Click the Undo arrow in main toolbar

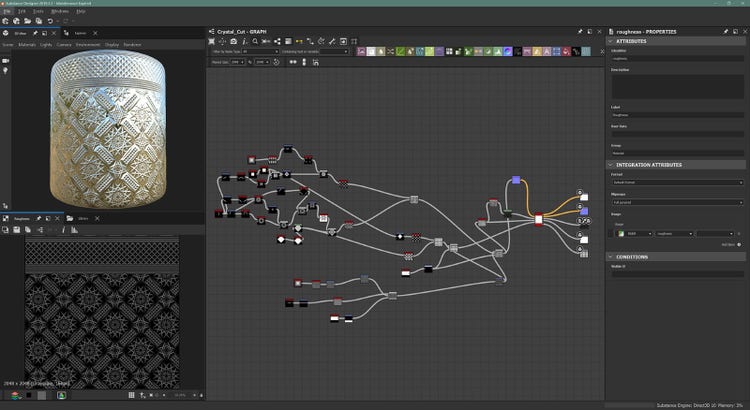[x=49, y=21]
